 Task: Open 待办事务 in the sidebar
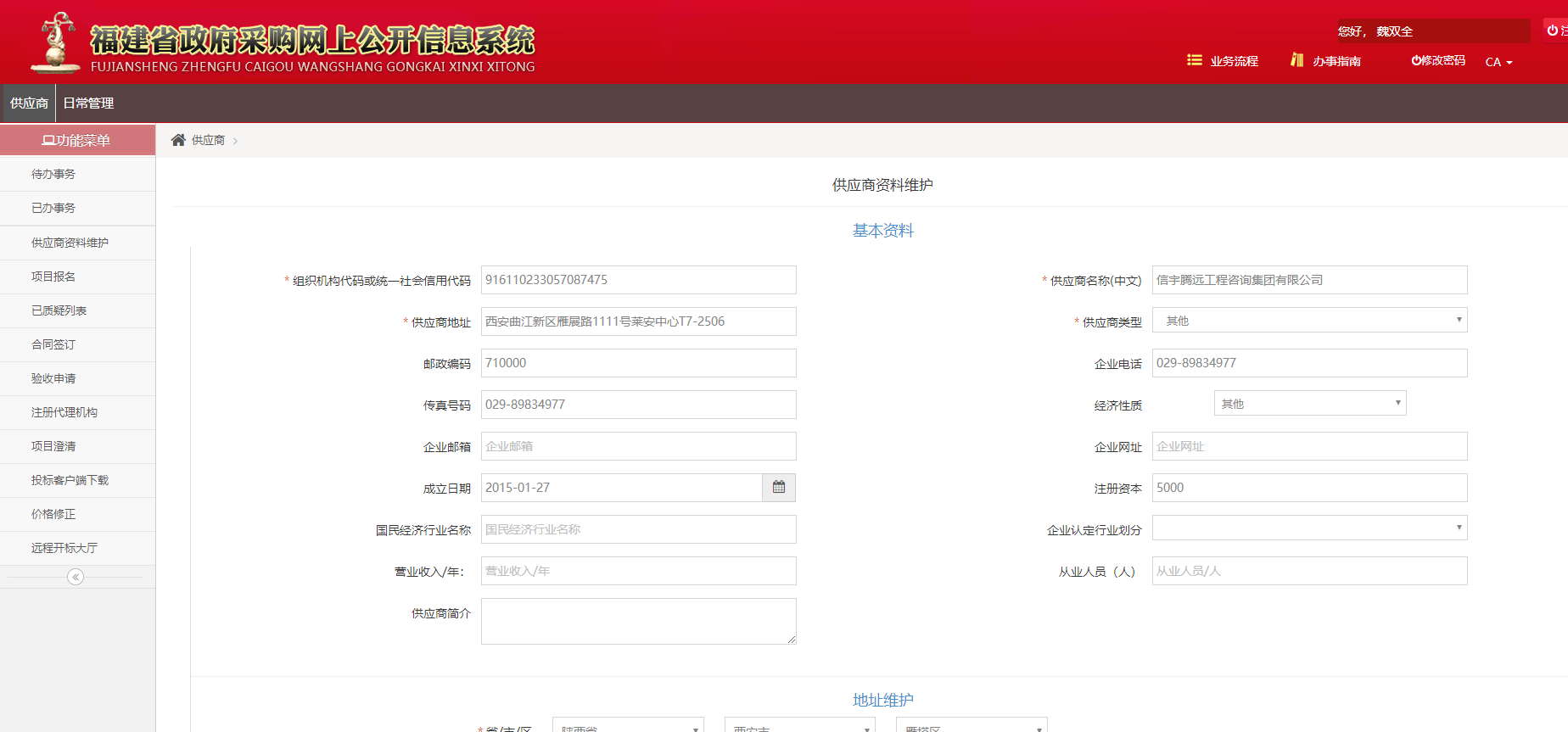pos(77,174)
